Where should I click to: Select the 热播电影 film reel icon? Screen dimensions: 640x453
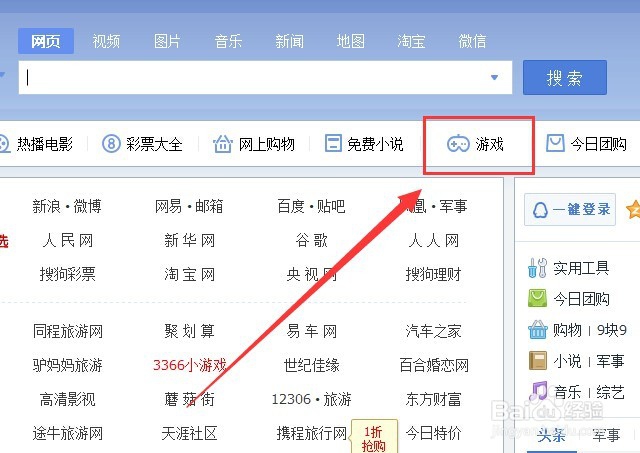[4, 144]
